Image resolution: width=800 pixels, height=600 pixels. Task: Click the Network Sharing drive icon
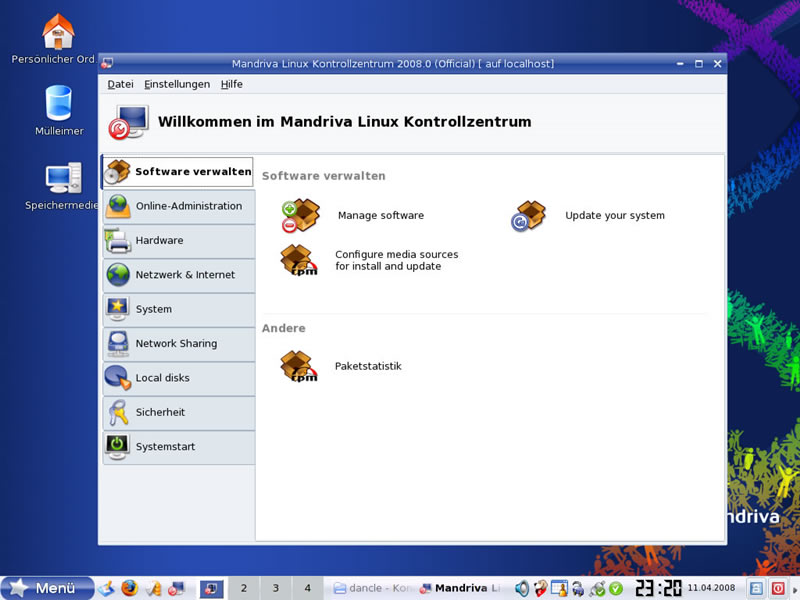[x=118, y=343]
